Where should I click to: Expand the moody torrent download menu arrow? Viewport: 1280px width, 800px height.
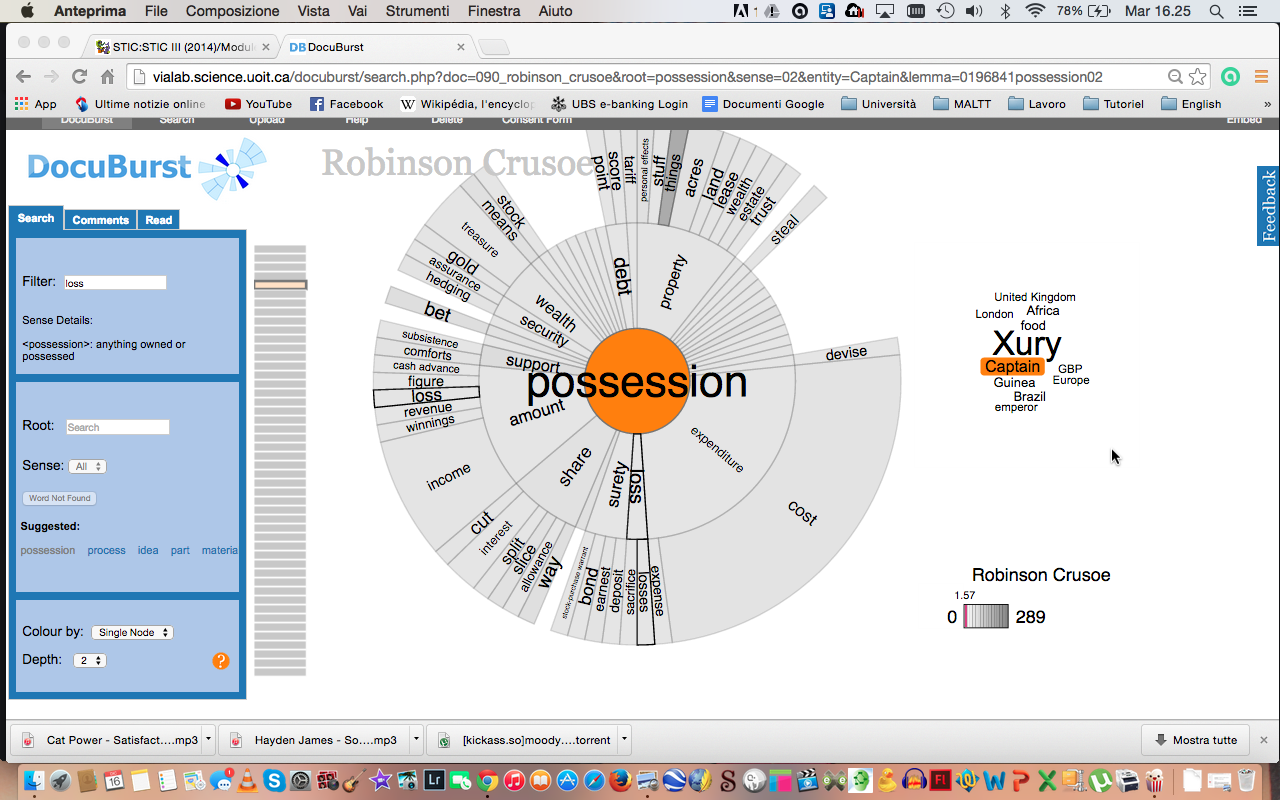(x=624, y=740)
